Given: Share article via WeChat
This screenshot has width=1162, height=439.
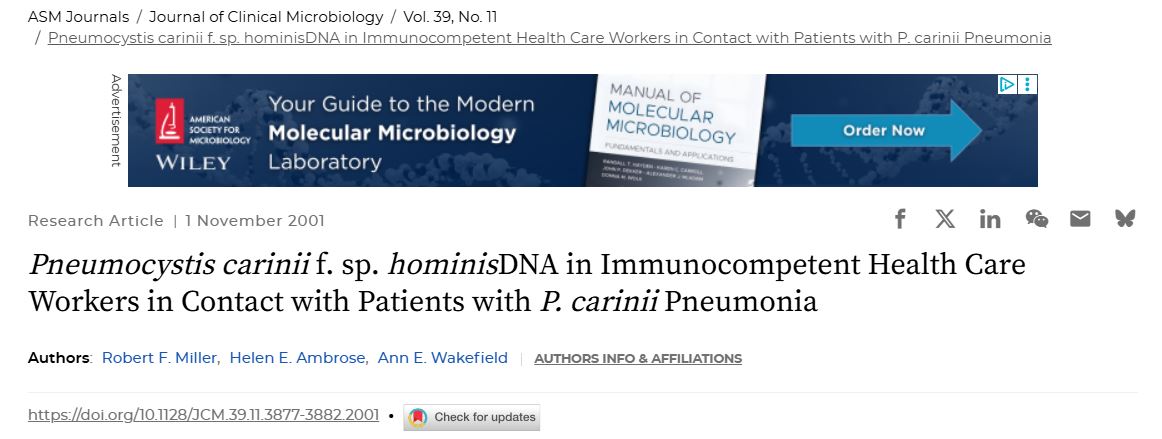Looking at the screenshot, I should [1036, 219].
